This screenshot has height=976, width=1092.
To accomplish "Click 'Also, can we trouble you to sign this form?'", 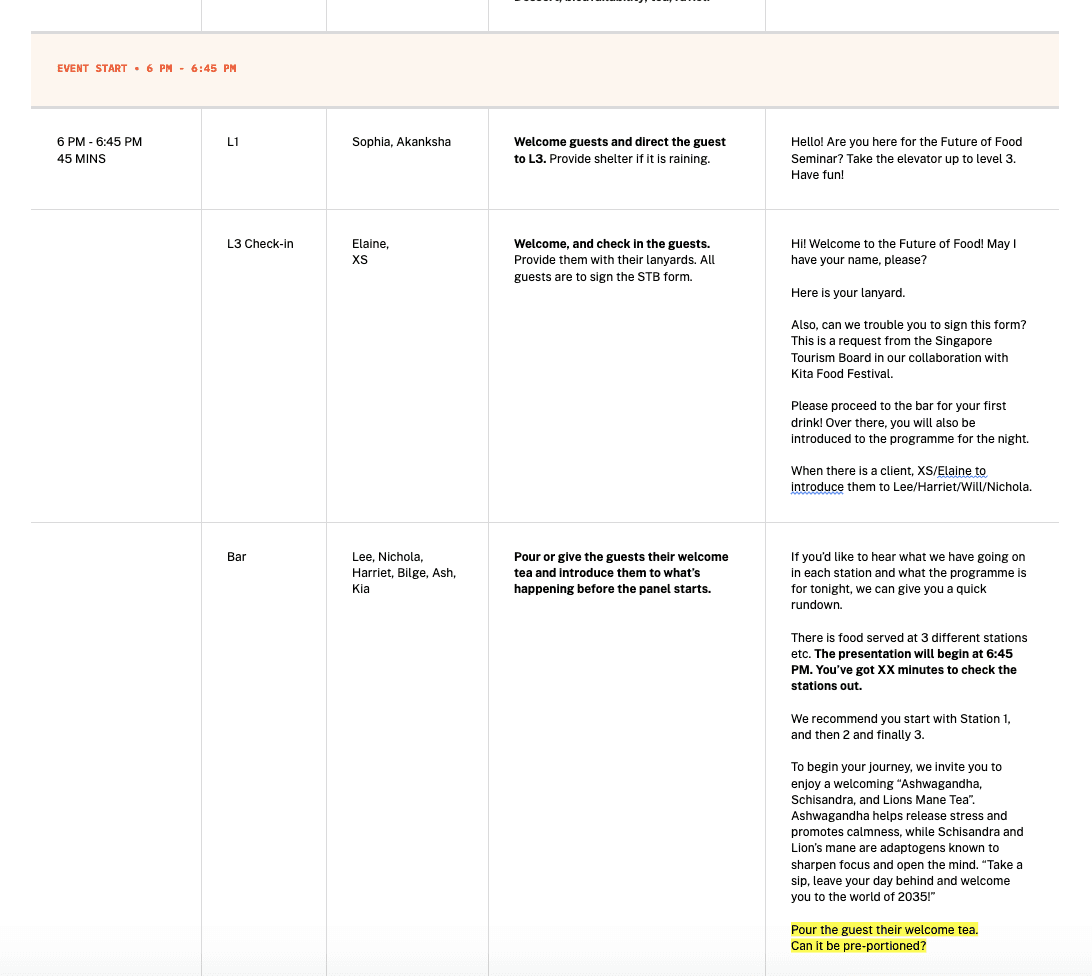I will 908,325.
